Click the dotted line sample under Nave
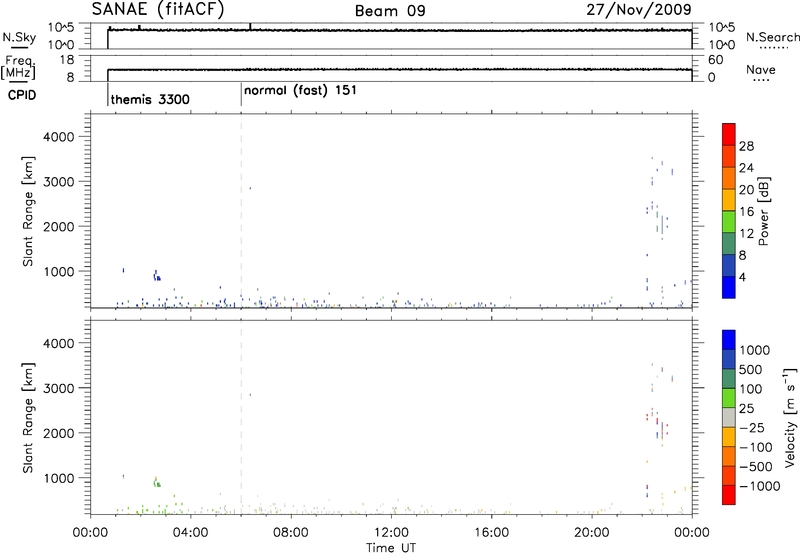Image resolution: width=800 pixels, height=554 pixels. tap(761, 80)
